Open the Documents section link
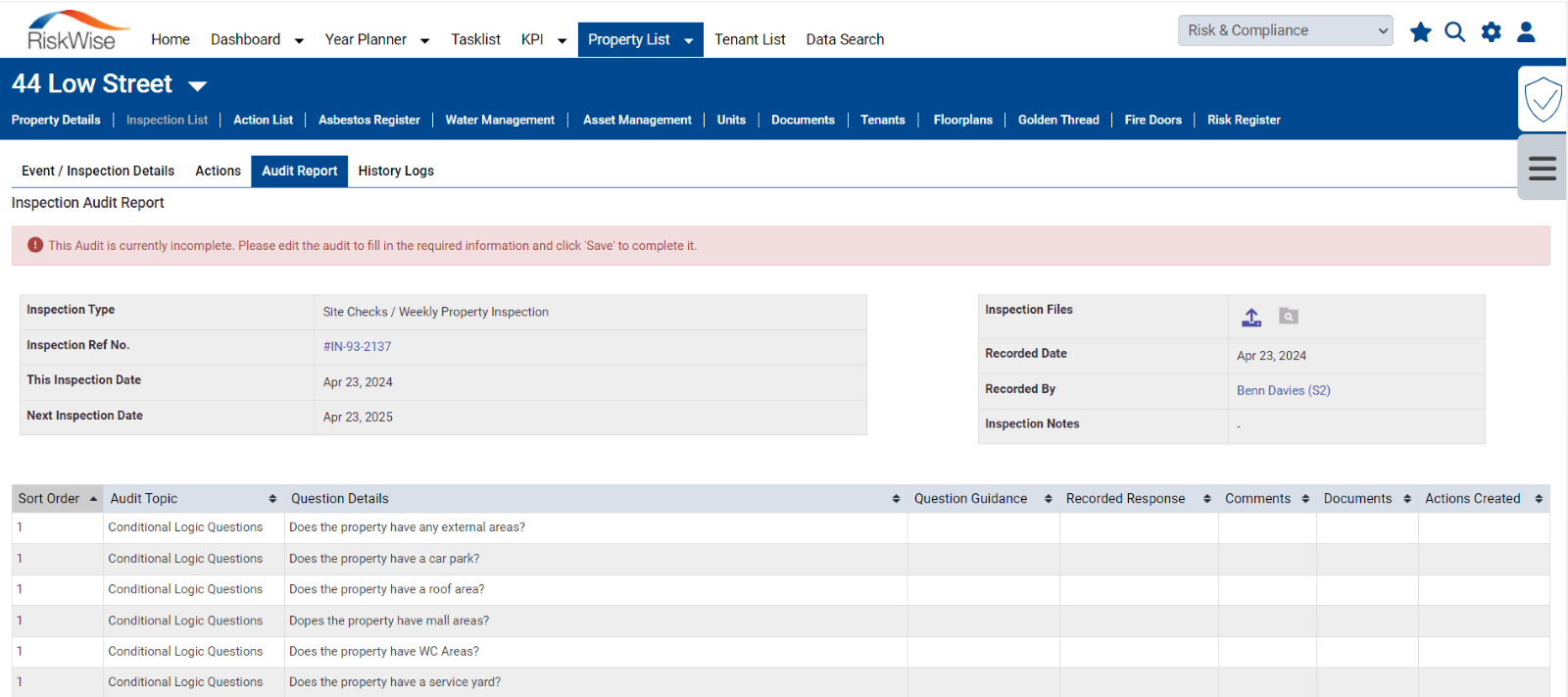 pos(803,120)
